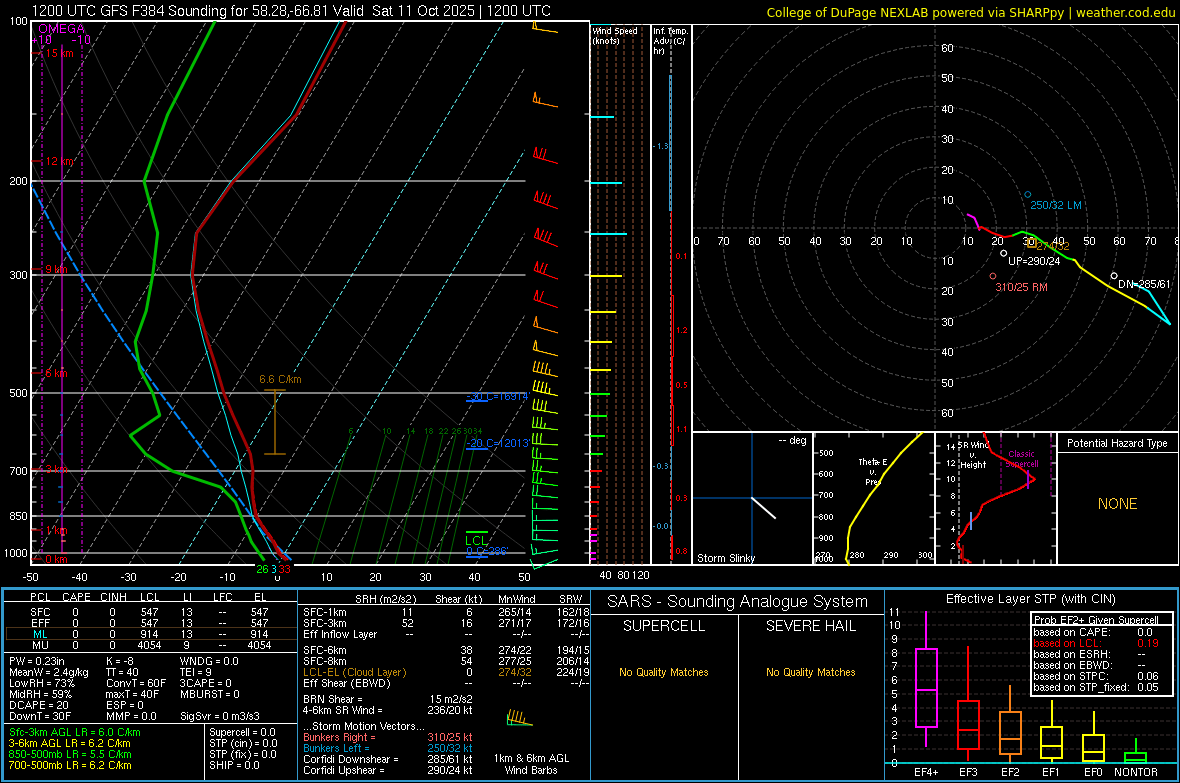
Task: Click the Bunkers Right storm motion
Action: (x=388, y=737)
